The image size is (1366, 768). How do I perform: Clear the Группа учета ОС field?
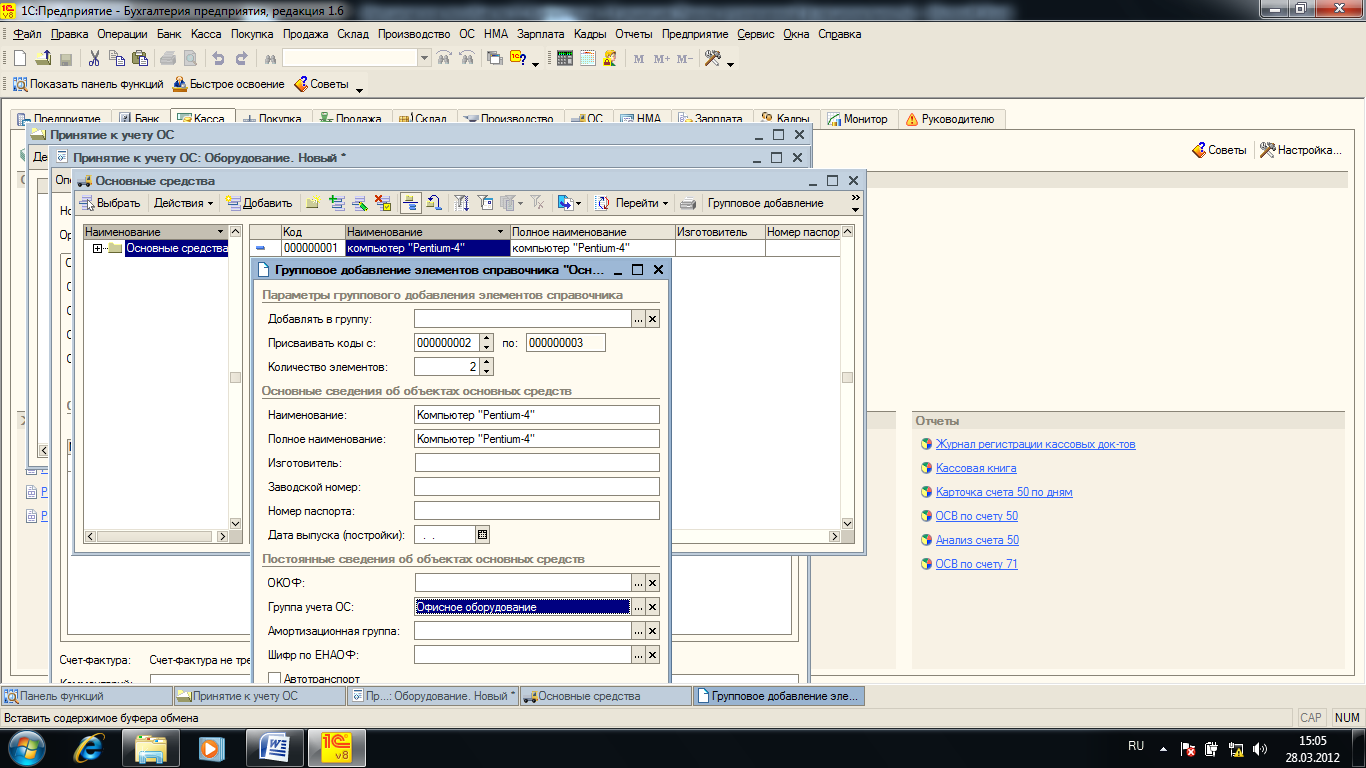point(652,606)
